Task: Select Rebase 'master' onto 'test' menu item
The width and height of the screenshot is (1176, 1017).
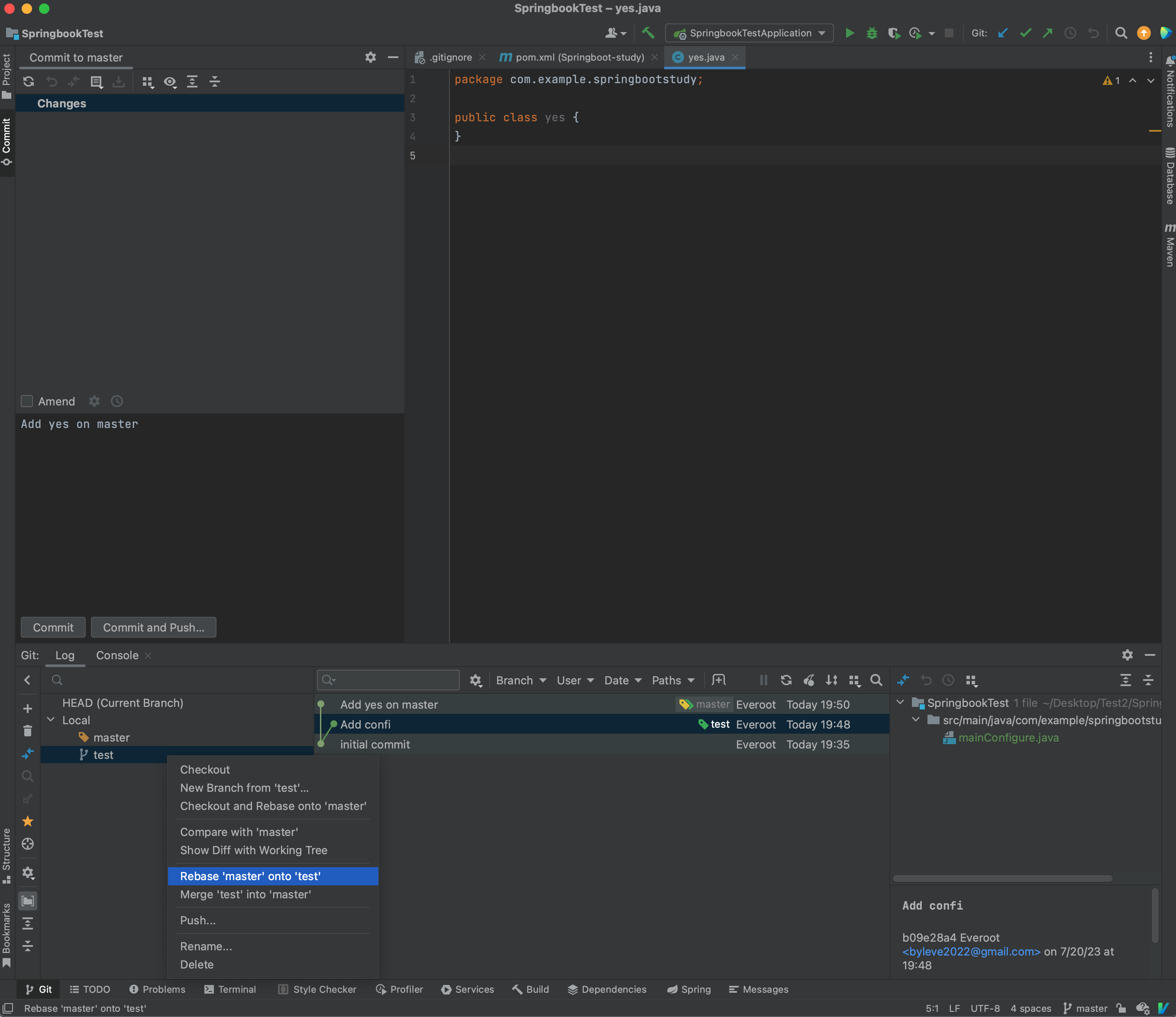Action: [273, 876]
